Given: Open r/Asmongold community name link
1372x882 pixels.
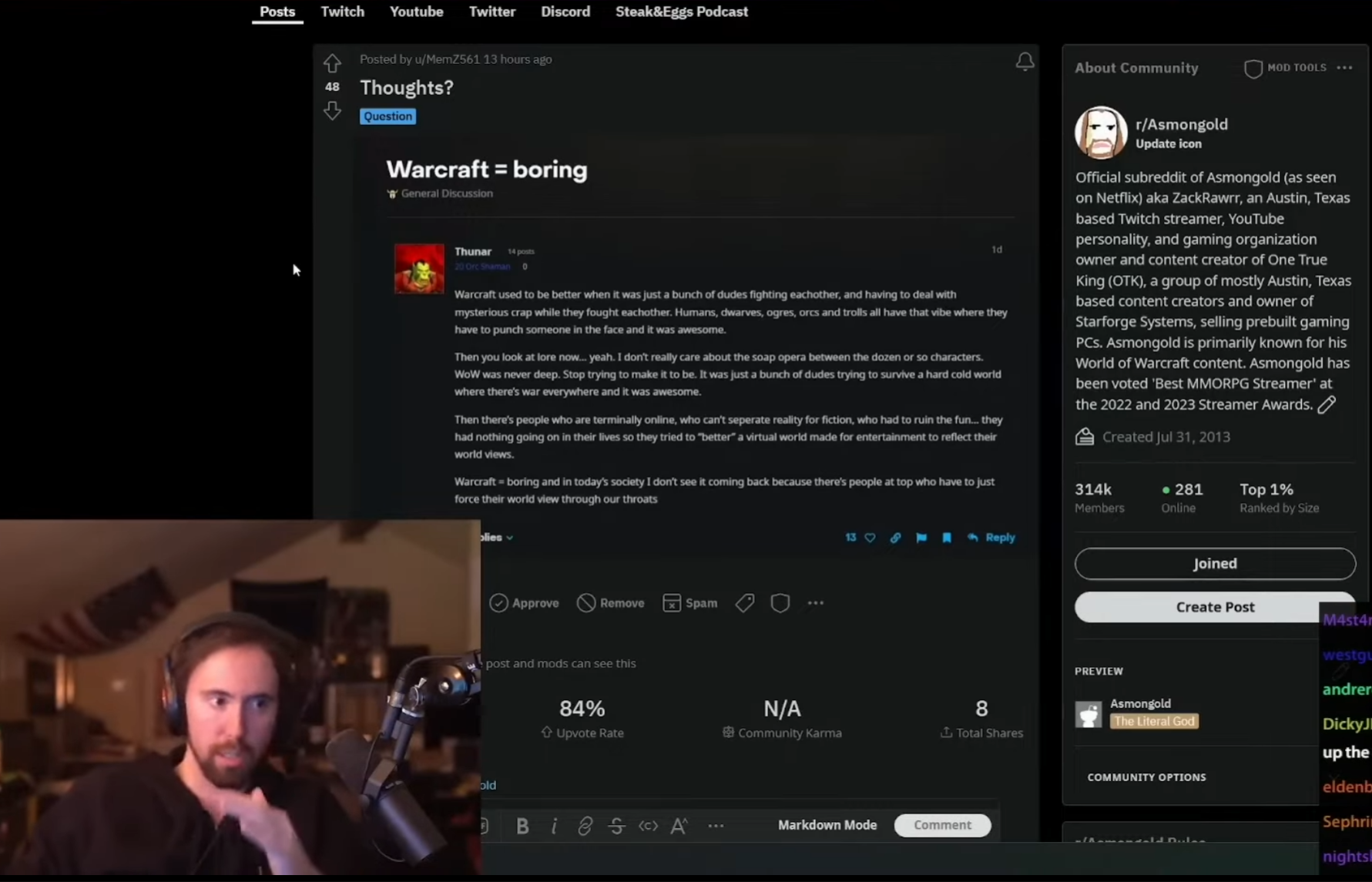Looking at the screenshot, I should [x=1182, y=124].
